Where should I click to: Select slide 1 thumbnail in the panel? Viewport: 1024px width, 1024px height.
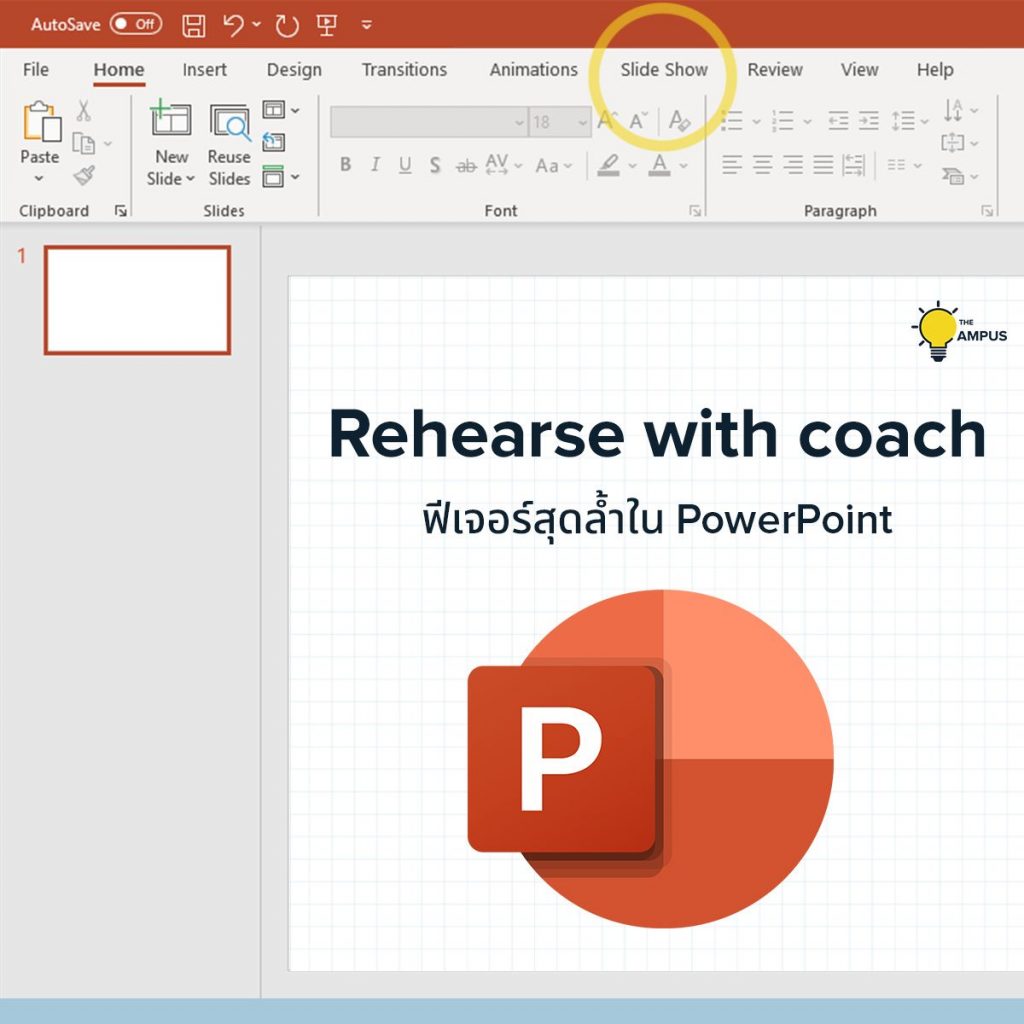pos(136,300)
